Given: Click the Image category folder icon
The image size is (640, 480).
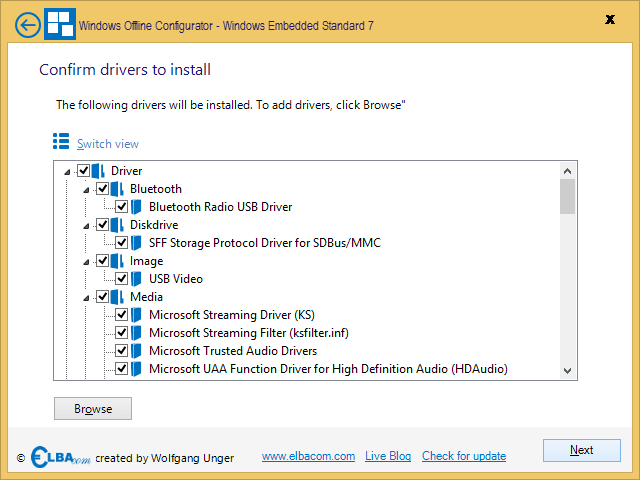Looking at the screenshot, I should click(117, 260).
